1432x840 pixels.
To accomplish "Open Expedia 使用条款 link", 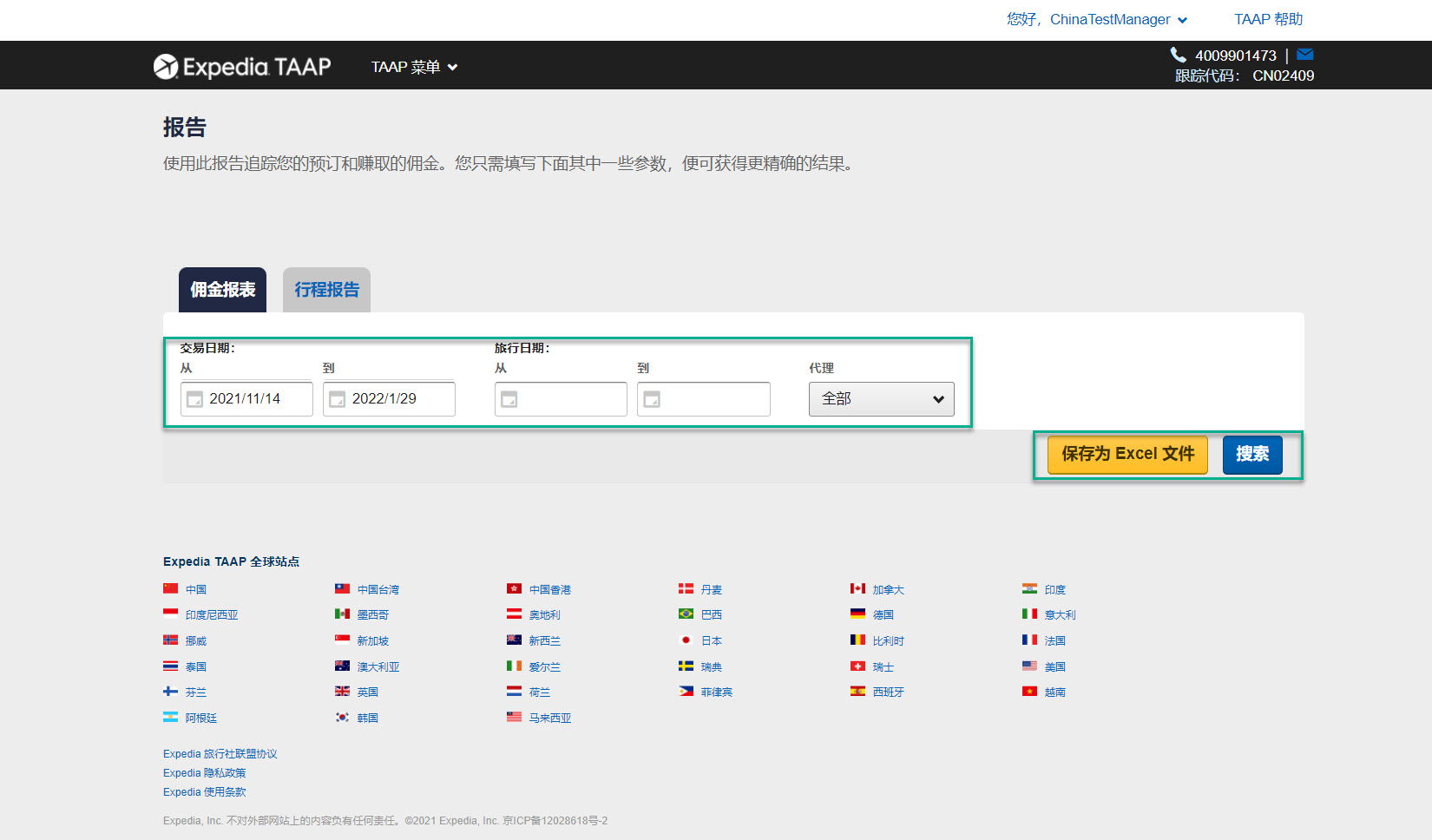I will pos(205,792).
